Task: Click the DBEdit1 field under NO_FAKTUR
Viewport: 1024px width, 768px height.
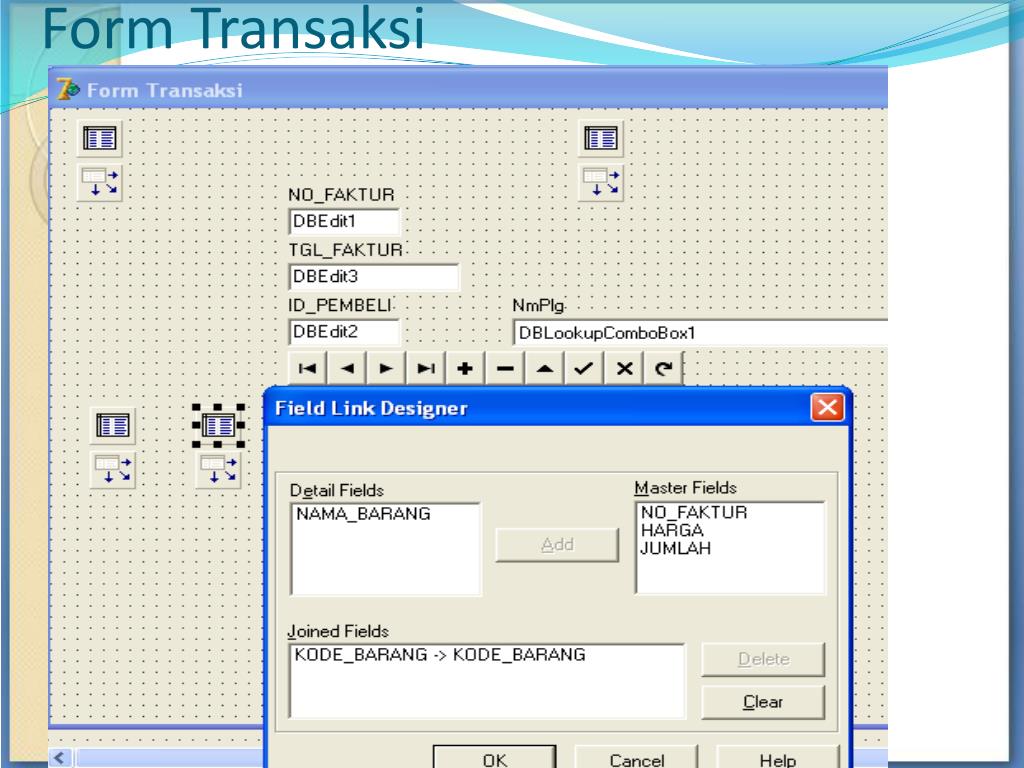Action: [x=344, y=221]
